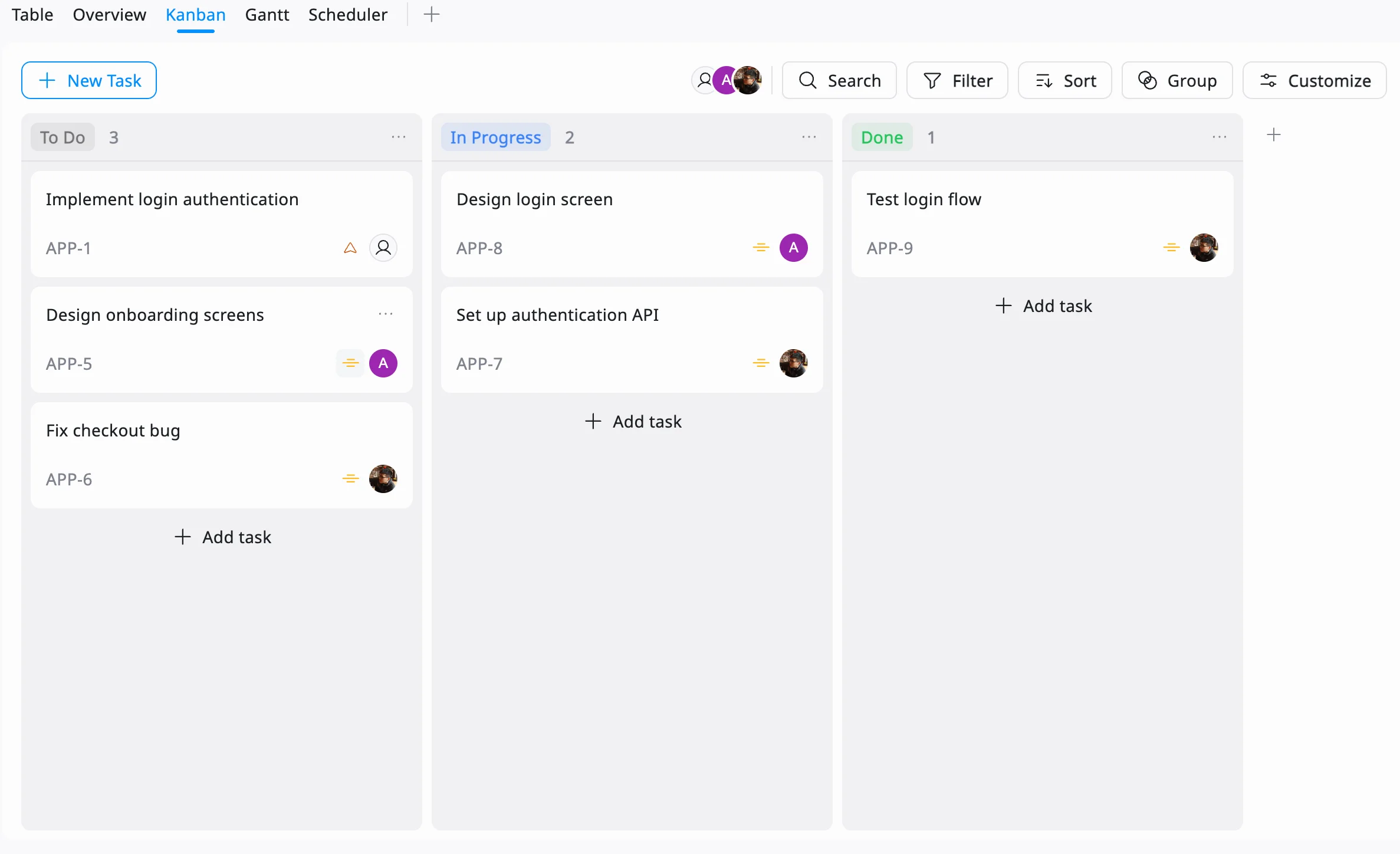Viewport: 1400px width, 854px height.
Task: Switch to the Gantt view tab
Action: pos(267,14)
